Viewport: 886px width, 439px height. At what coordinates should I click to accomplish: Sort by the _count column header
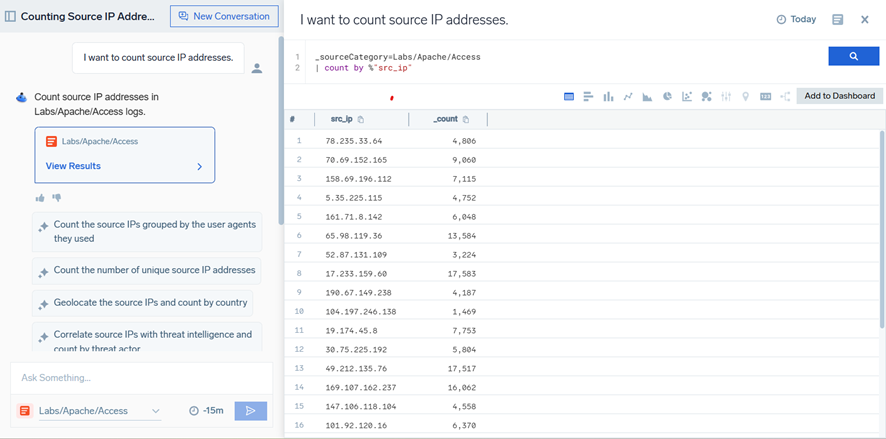click(x=445, y=119)
